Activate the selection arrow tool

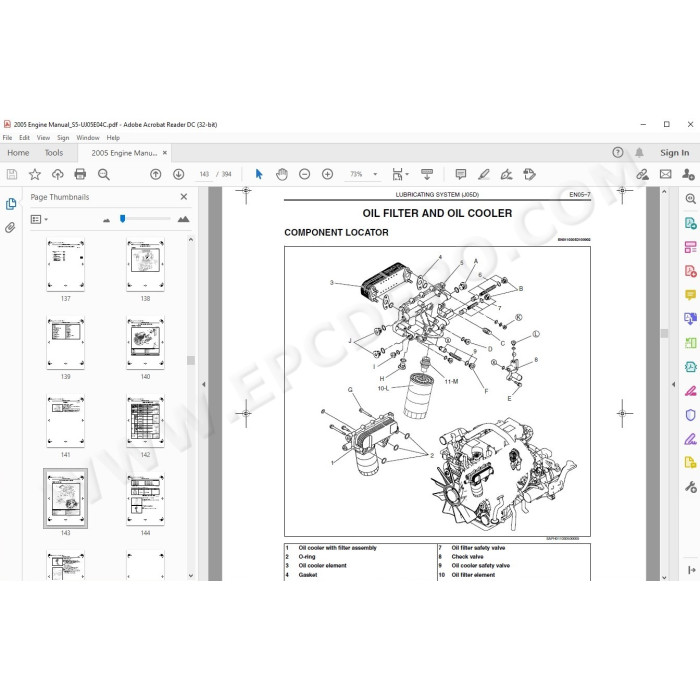tap(259, 174)
